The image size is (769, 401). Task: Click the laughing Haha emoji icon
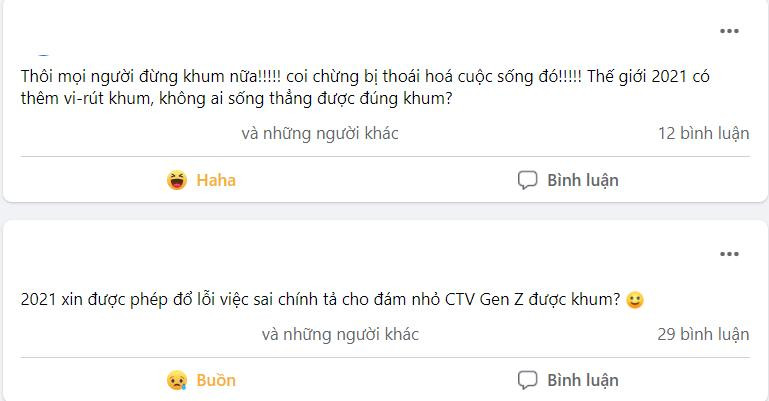[x=177, y=180]
